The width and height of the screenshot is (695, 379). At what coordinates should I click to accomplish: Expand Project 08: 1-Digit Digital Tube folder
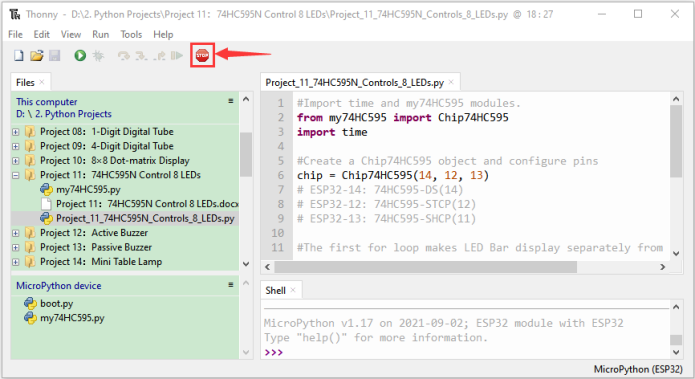tap(16, 132)
